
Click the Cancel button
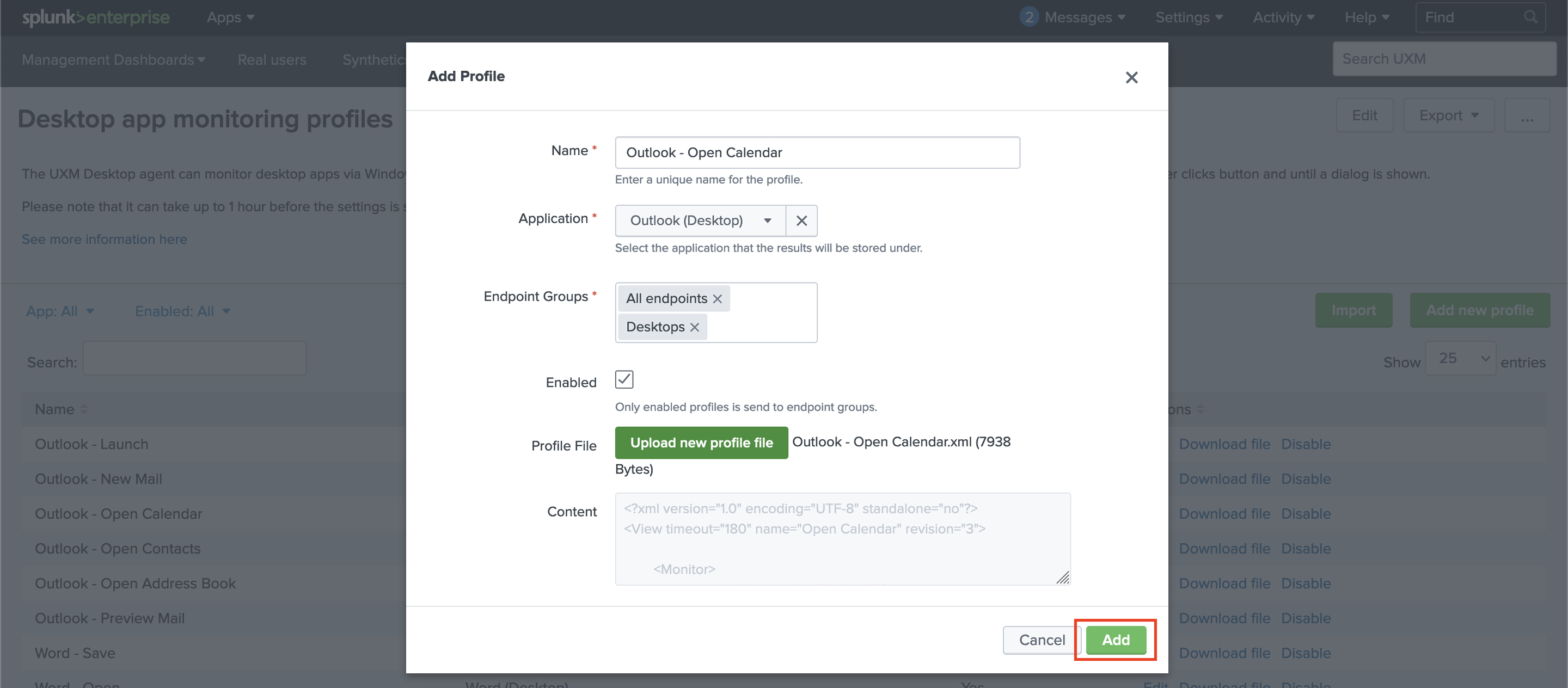[x=1042, y=640]
